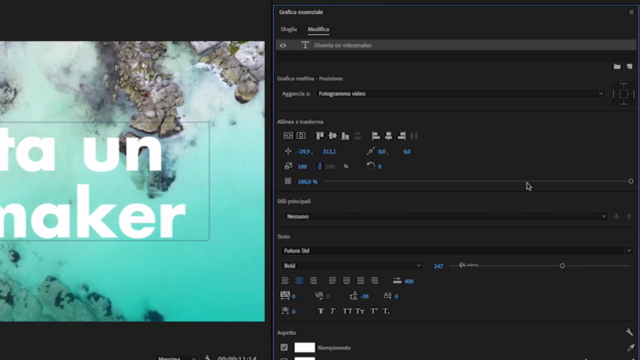Click the new layer icon
This screenshot has height=360, width=640.
[629, 66]
